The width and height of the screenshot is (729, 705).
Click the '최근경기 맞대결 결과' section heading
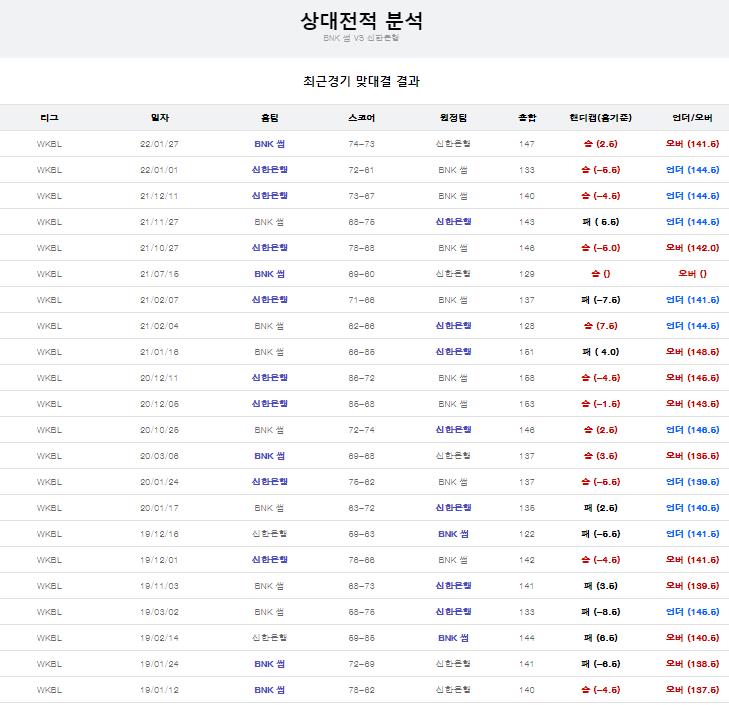[x=361, y=81]
